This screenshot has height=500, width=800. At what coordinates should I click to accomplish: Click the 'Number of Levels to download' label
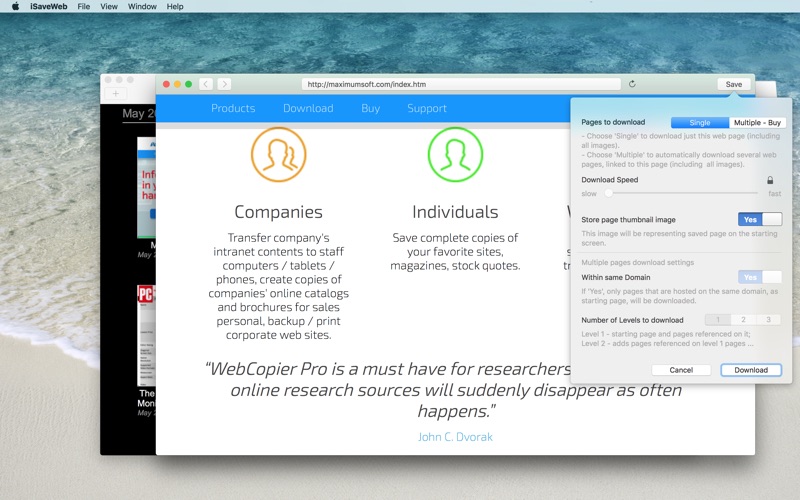point(632,320)
